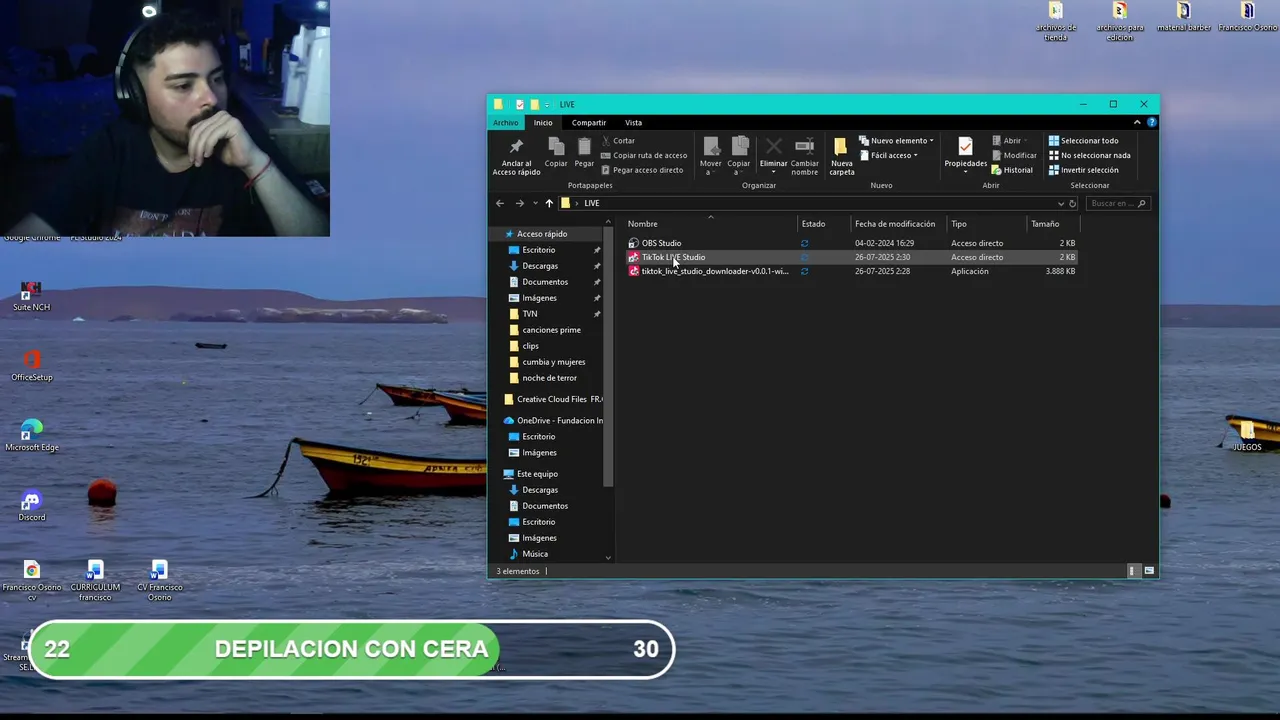The height and width of the screenshot is (720, 1280).
Task: Click the LIVE address bar path
Action: (592, 203)
